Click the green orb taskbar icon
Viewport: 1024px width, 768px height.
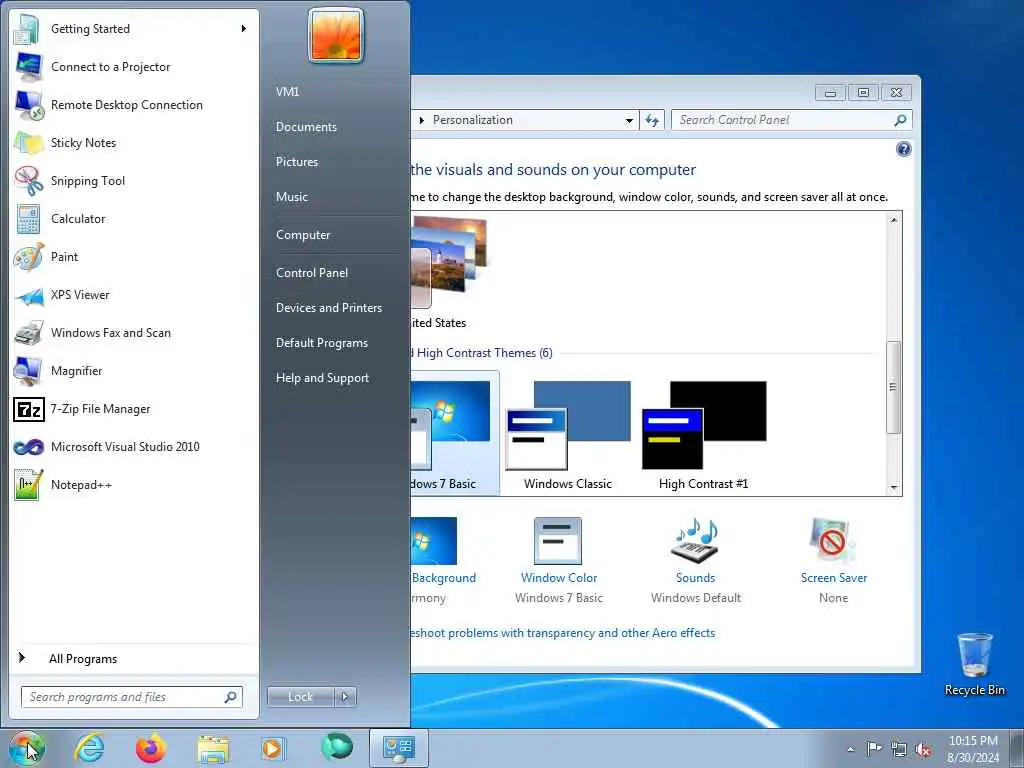pyautogui.click(x=336, y=747)
